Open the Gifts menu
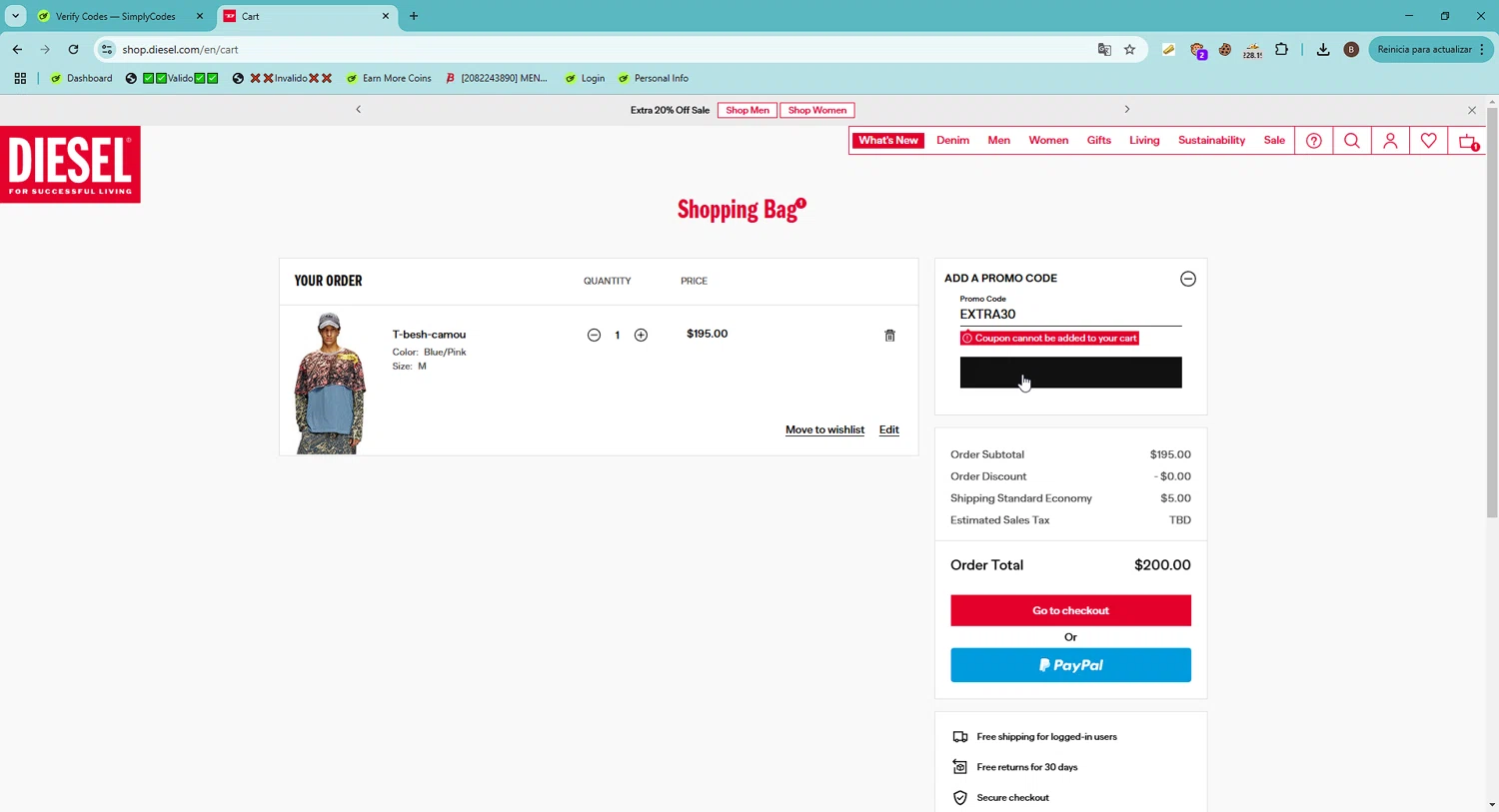Viewport: 1499px width, 812px height. coord(1098,141)
